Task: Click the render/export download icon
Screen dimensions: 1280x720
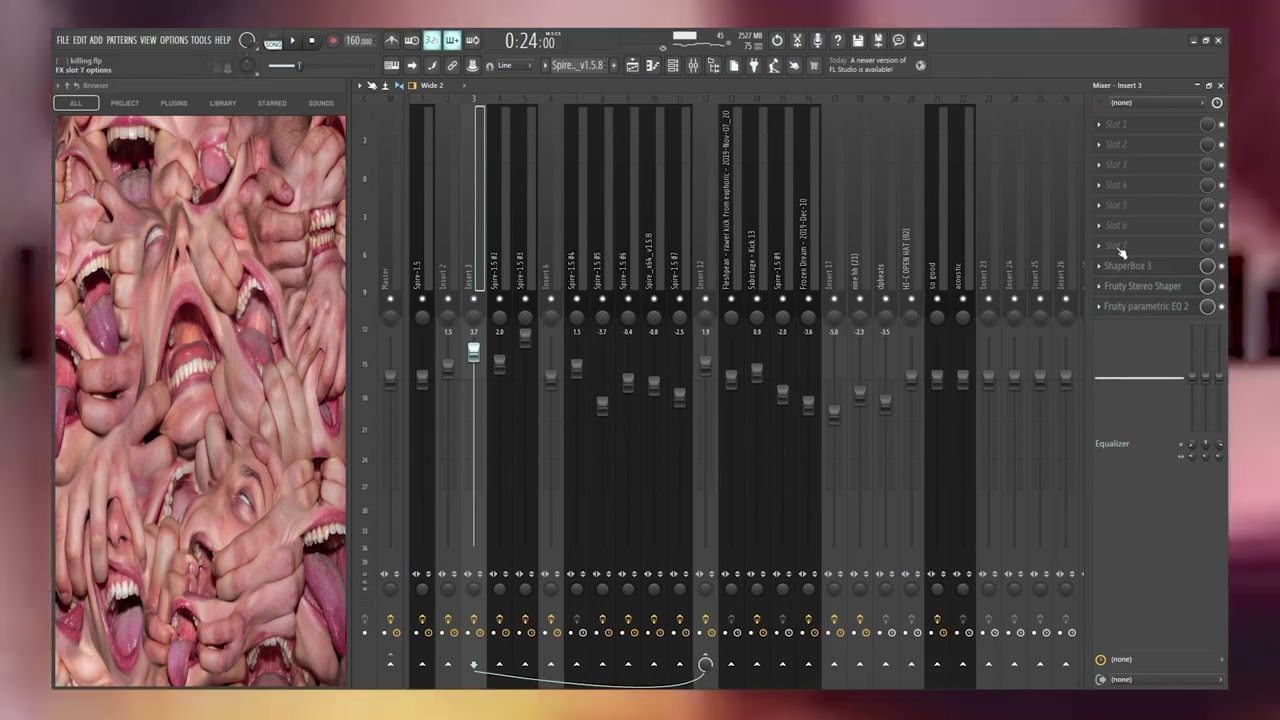Action: pyautogui.click(x=918, y=40)
